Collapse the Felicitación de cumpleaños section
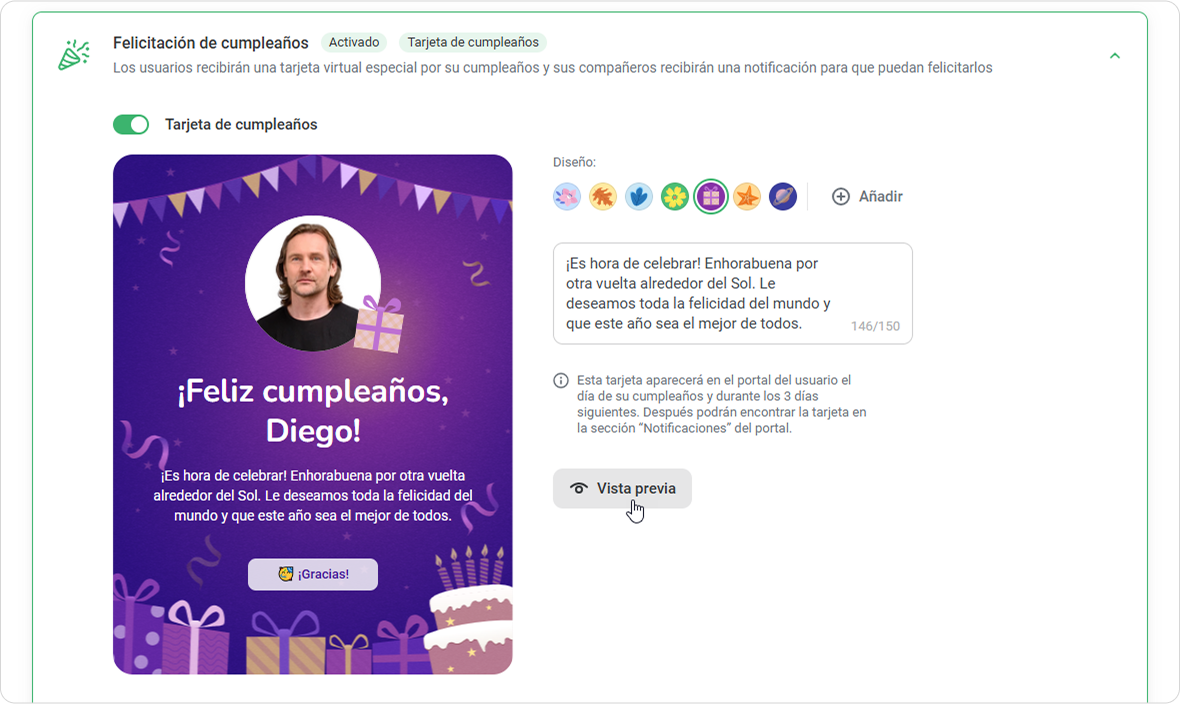The width and height of the screenshot is (1180, 704). click(1115, 56)
